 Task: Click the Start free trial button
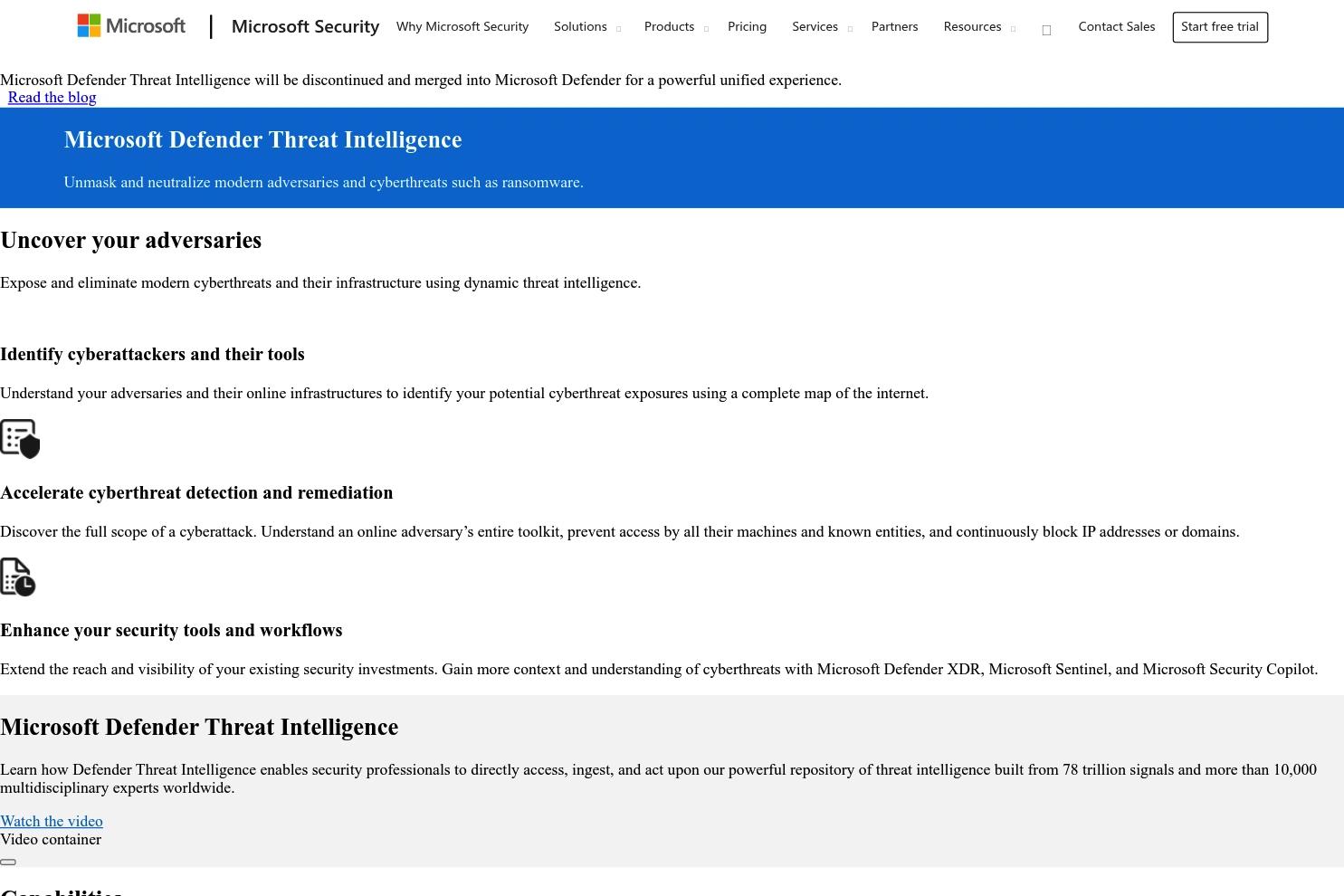(x=1220, y=27)
